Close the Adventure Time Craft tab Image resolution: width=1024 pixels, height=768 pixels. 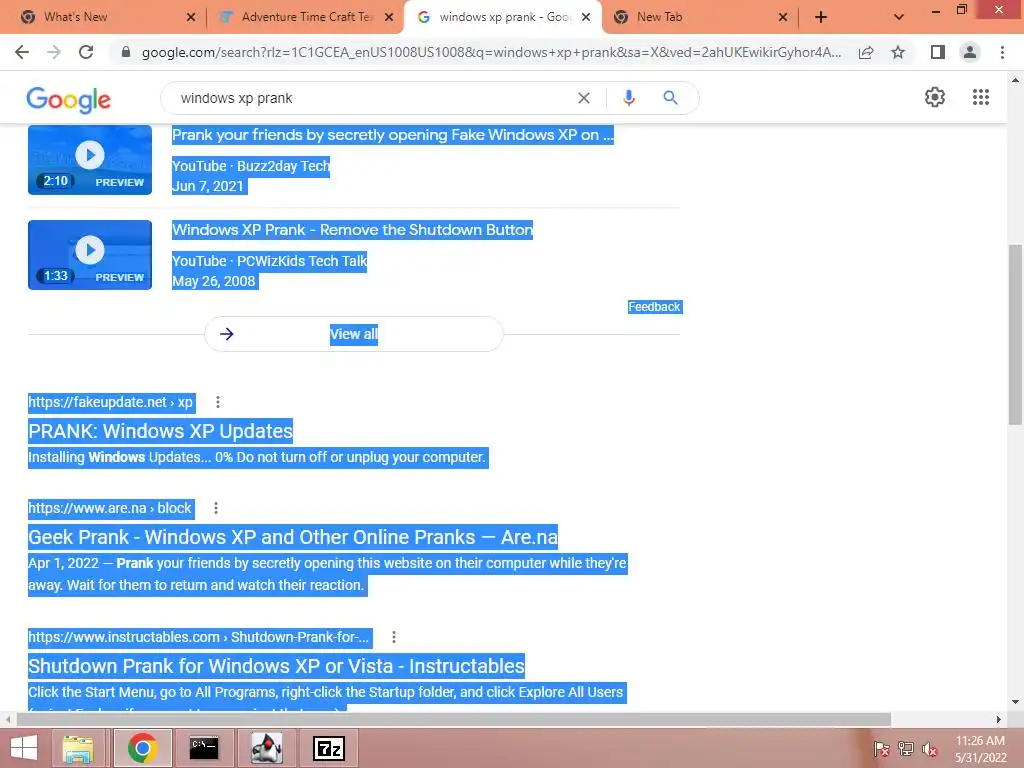389,17
